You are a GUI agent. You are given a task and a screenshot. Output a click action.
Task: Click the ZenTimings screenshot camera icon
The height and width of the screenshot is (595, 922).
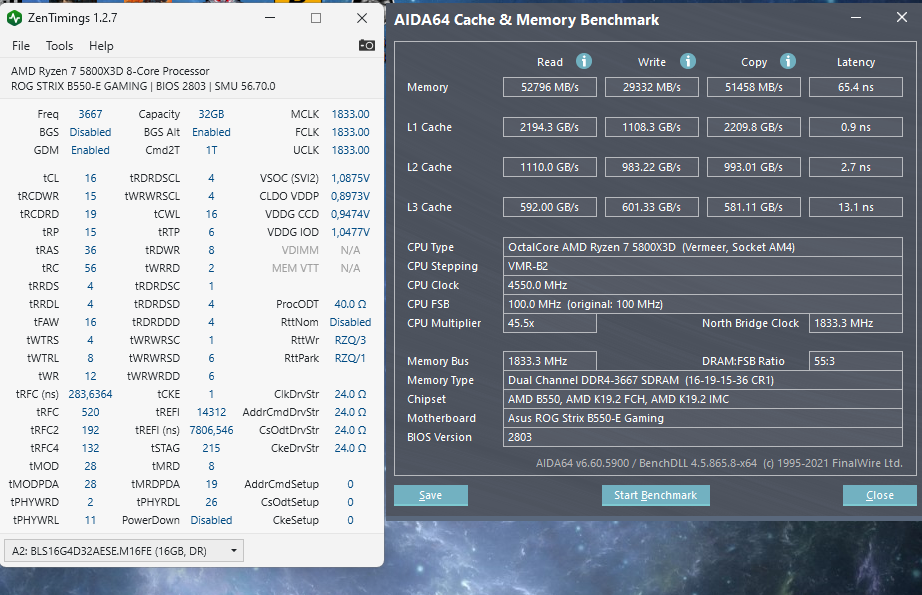pyautogui.click(x=366, y=45)
